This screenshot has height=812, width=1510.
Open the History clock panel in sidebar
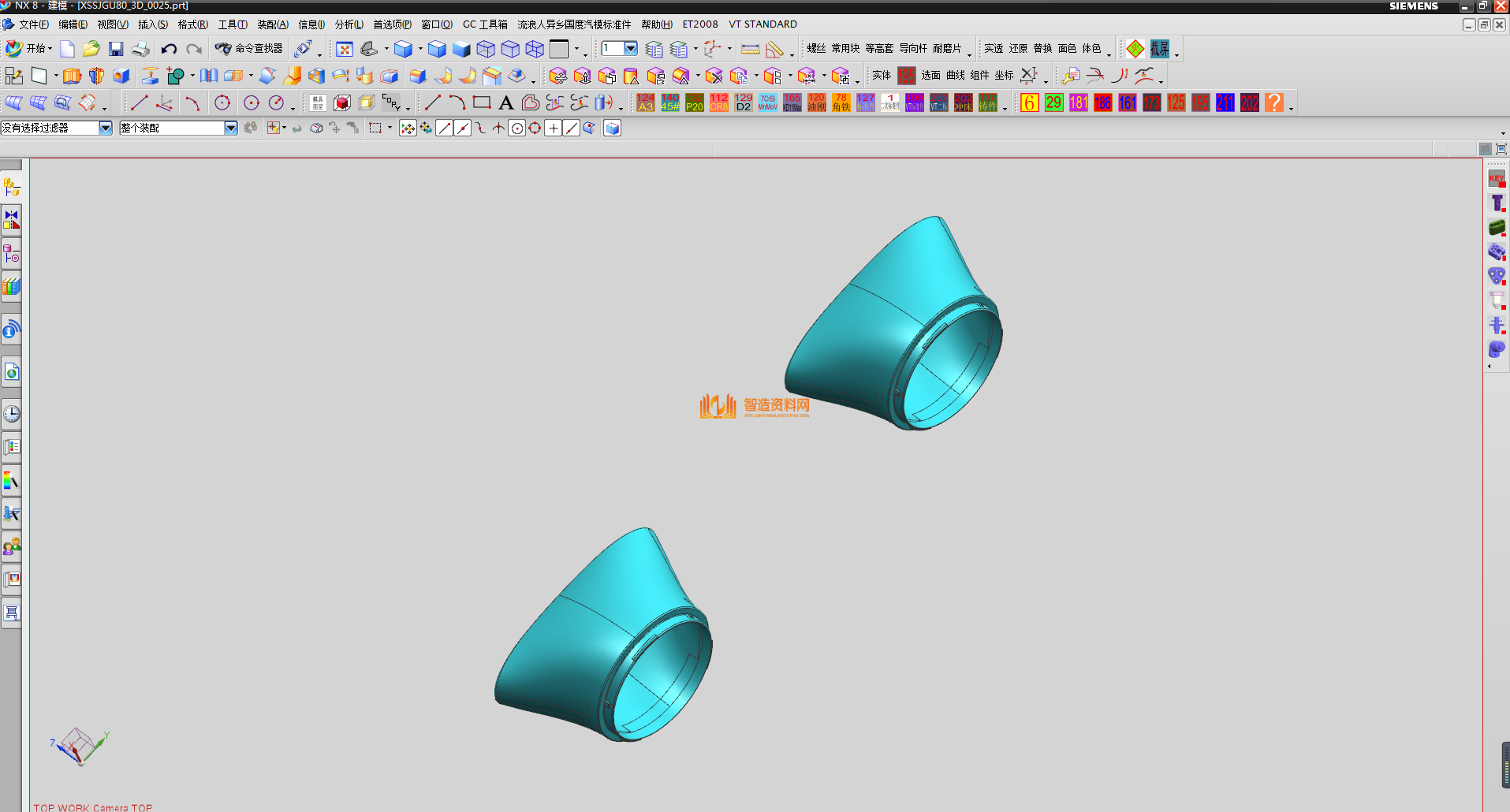[12, 414]
